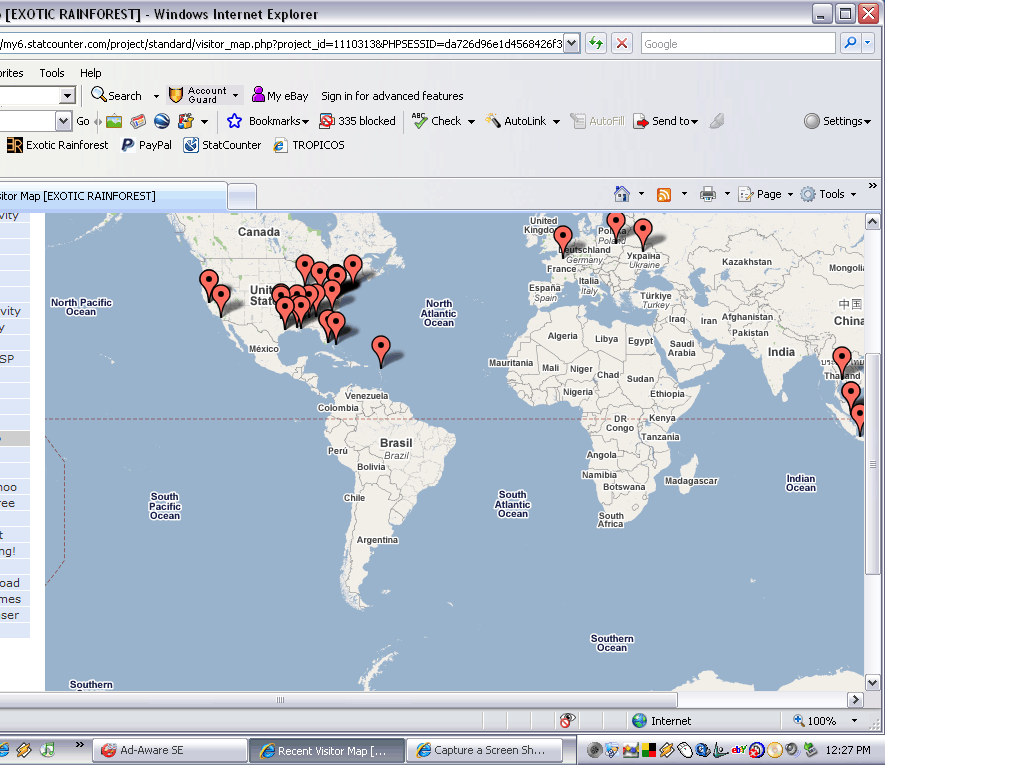Expand the Settings dropdown in toolbar
Image resolution: width=1024 pixels, height=768 pixels.
[838, 121]
